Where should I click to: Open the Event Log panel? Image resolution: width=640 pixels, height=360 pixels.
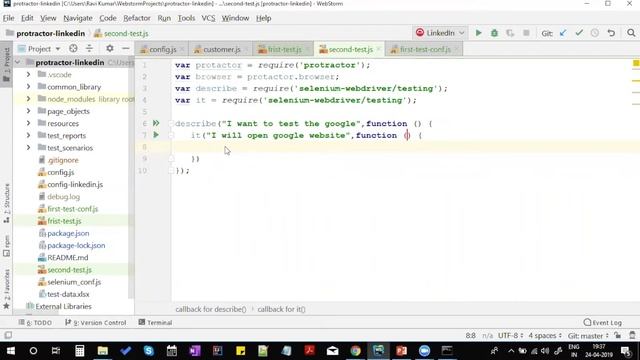coord(602,322)
